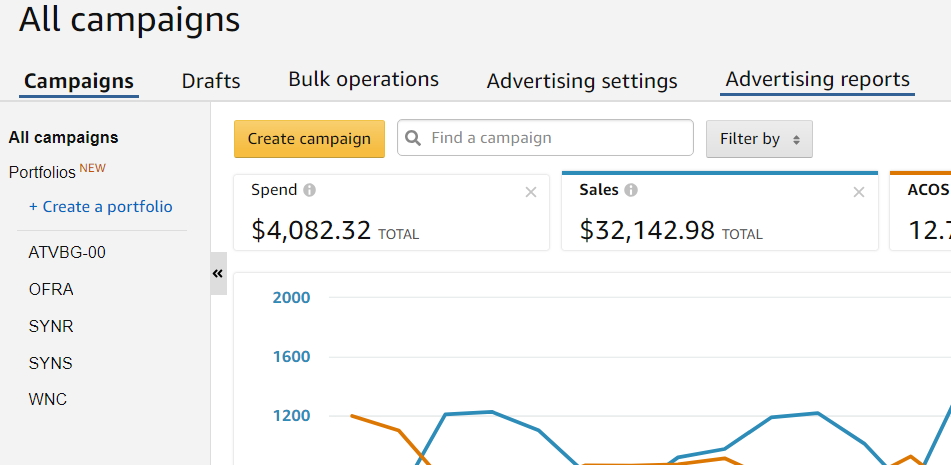951x465 pixels.
Task: Click the Spend info icon
Action: click(x=310, y=190)
